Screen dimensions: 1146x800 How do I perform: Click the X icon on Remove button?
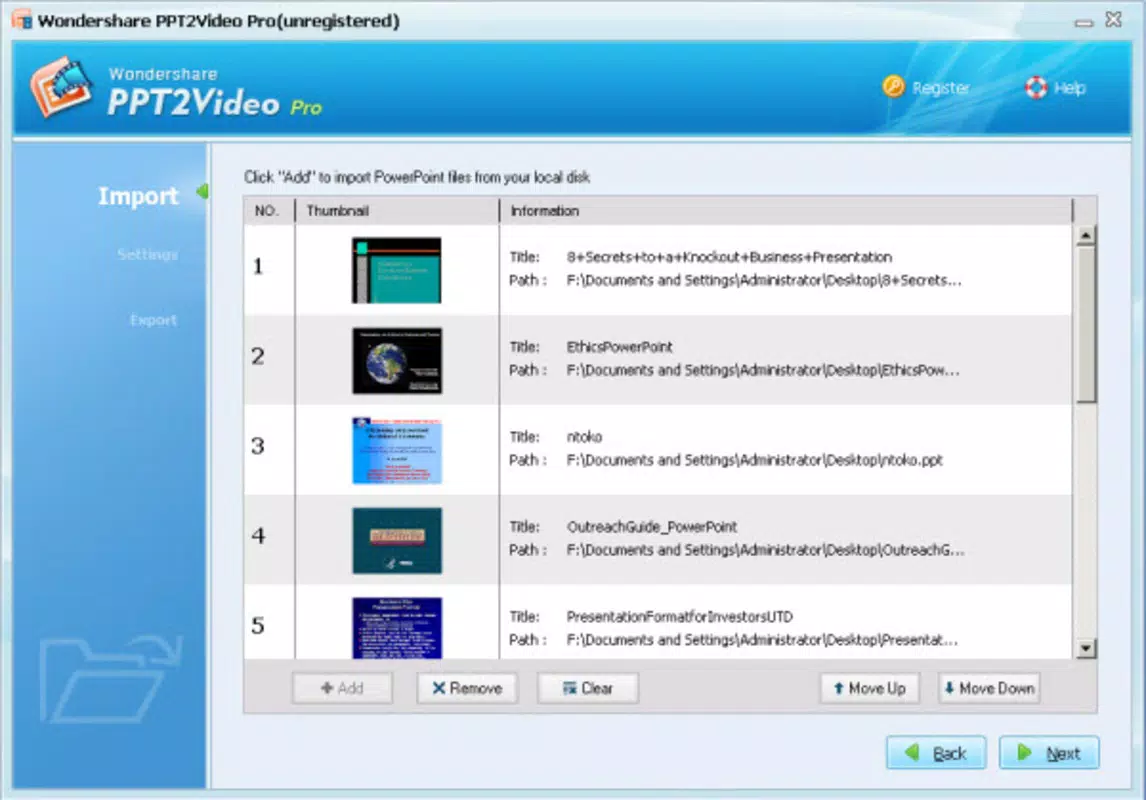click(x=439, y=688)
